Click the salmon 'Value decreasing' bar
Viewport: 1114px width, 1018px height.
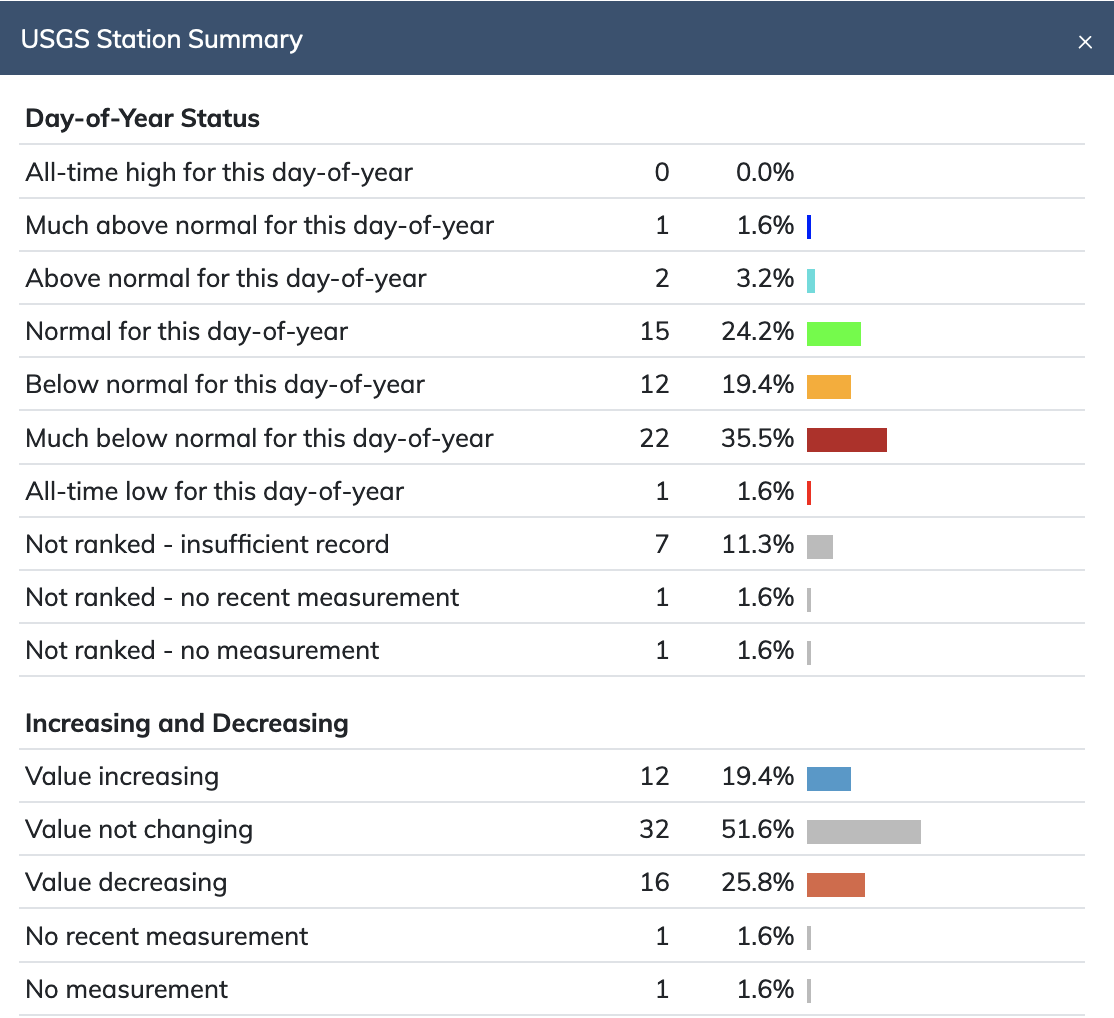(836, 884)
